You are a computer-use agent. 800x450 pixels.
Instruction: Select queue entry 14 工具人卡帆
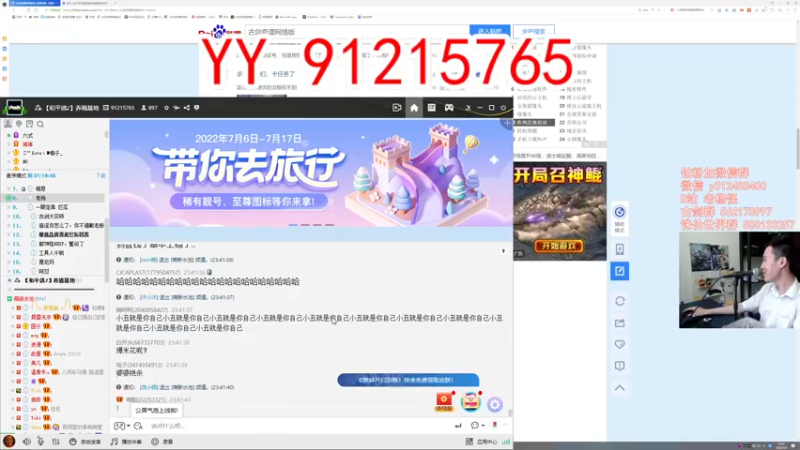(x=54, y=253)
